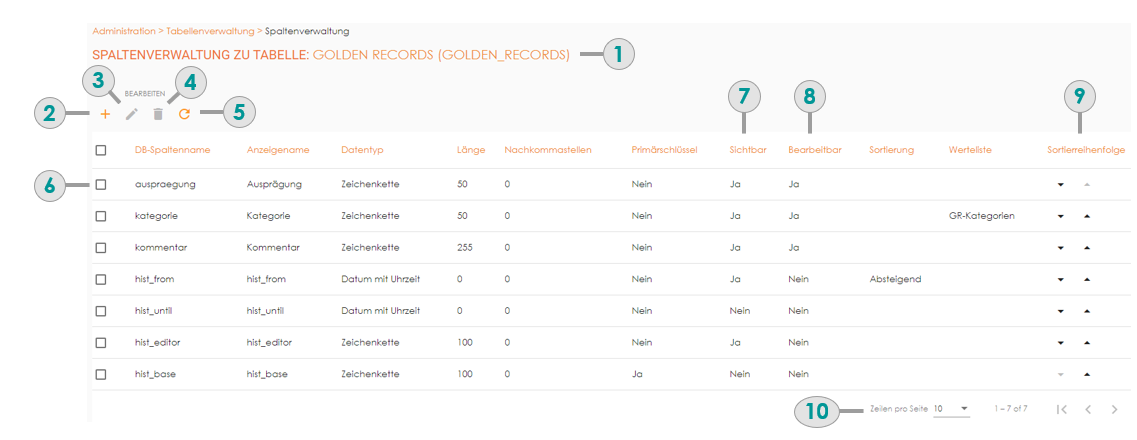Go to next page of results
1137x440 pixels.
1114,409
